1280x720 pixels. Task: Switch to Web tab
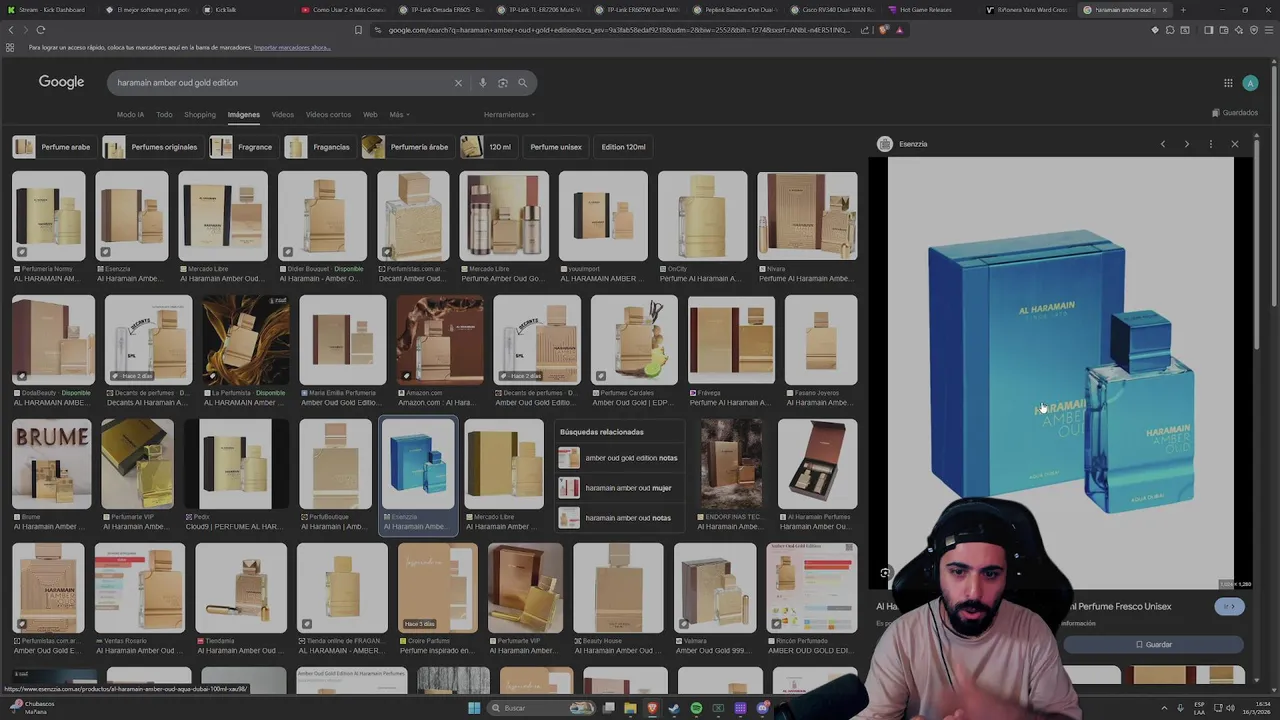370,115
